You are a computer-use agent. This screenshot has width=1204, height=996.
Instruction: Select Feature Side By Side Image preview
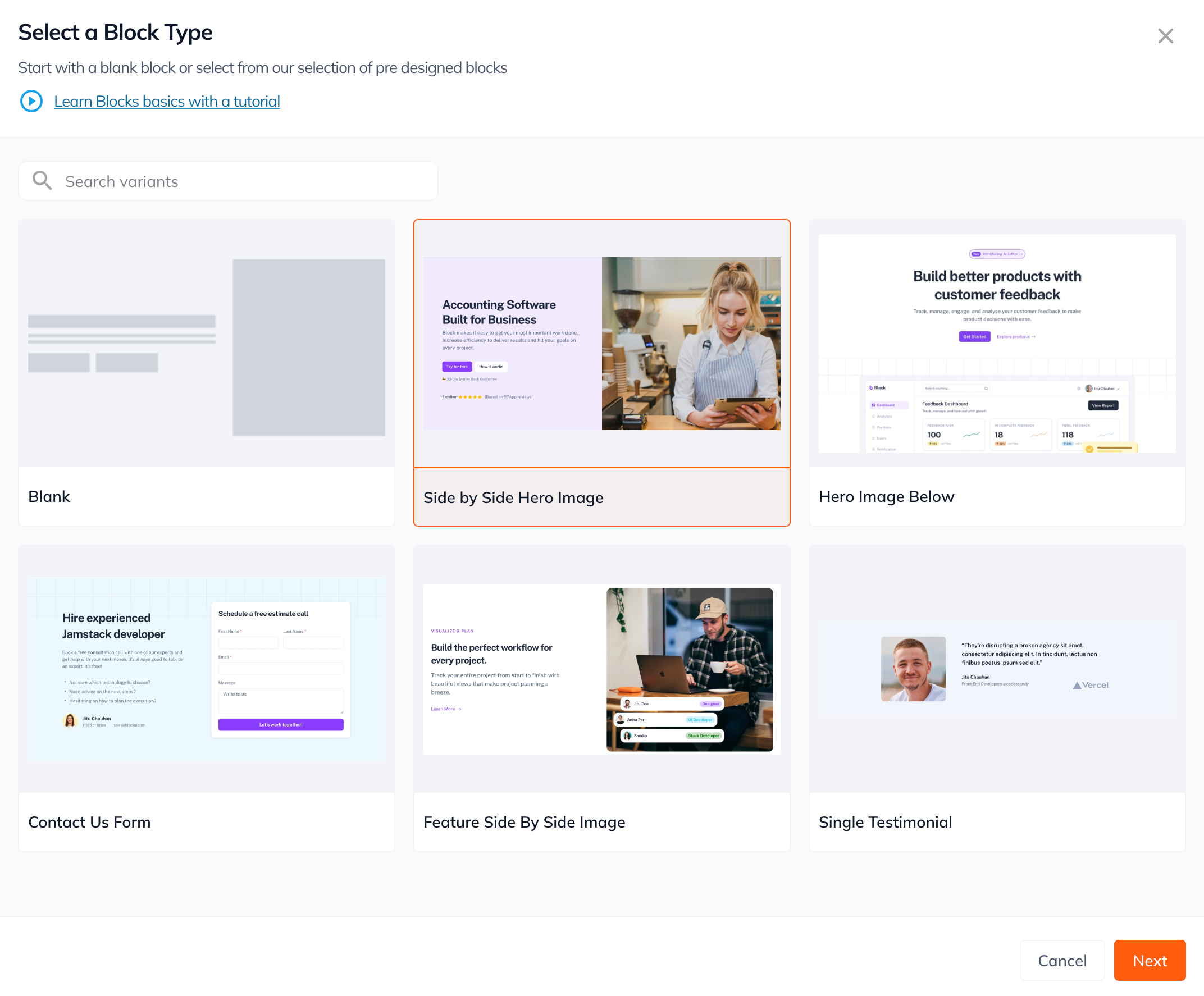coord(601,669)
